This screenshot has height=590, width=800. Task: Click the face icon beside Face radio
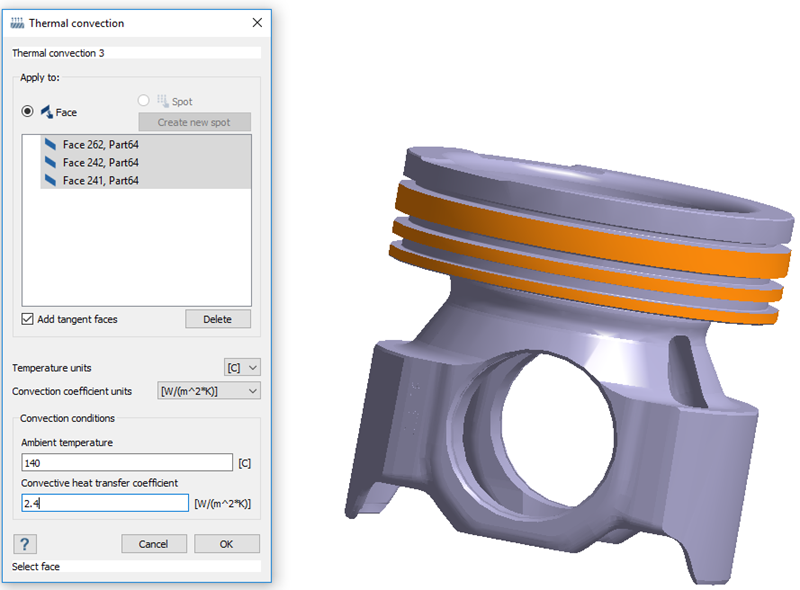tap(46, 112)
